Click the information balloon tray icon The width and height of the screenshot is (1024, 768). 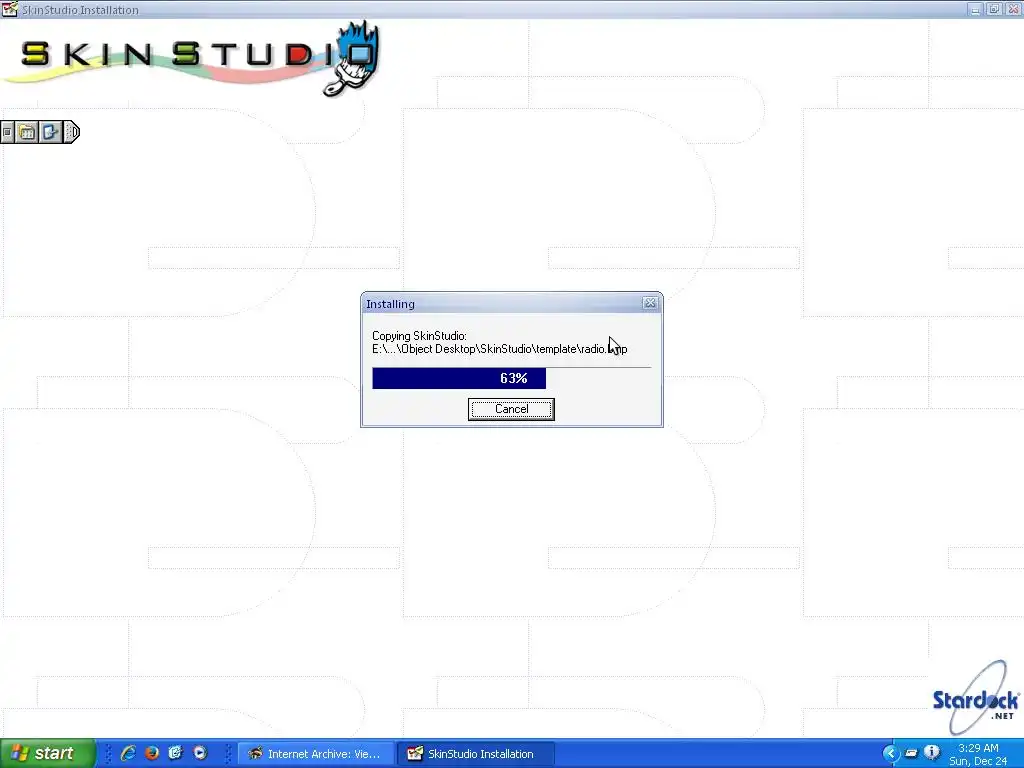point(933,753)
